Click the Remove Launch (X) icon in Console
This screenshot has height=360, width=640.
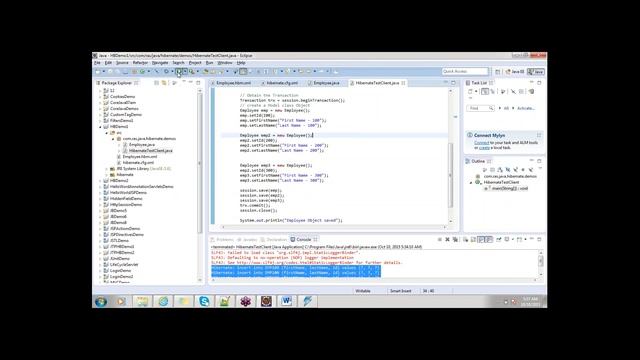pyautogui.click(x=447, y=240)
